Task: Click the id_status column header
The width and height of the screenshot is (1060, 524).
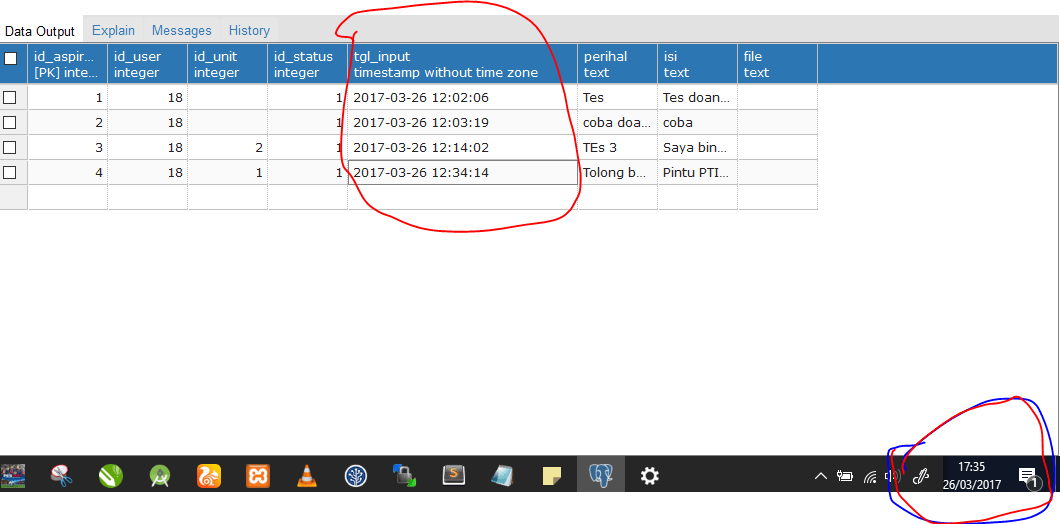Action: pos(308,64)
